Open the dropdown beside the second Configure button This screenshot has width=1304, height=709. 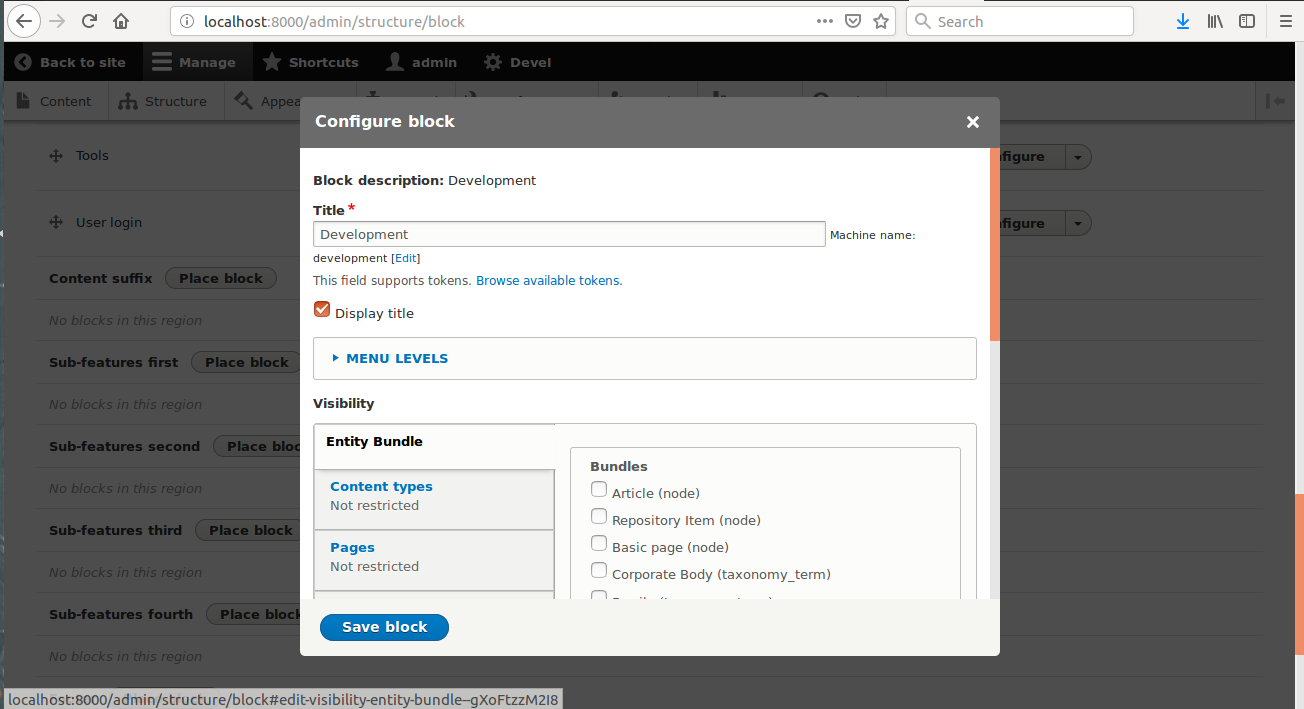tap(1078, 223)
